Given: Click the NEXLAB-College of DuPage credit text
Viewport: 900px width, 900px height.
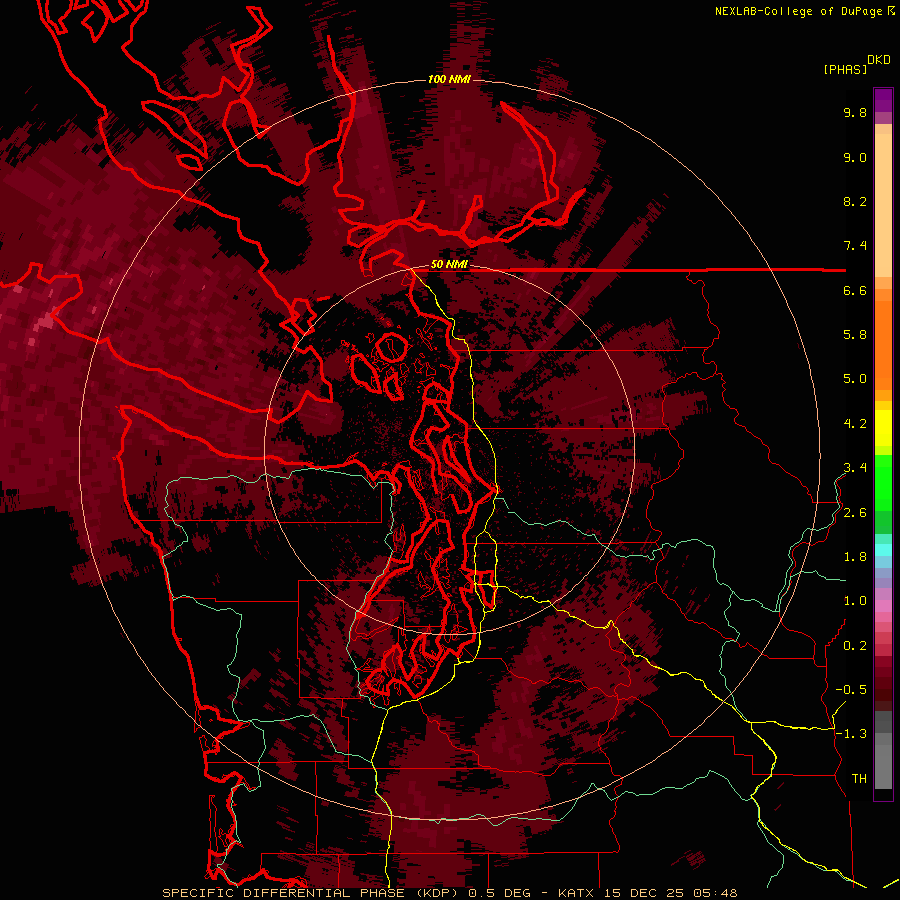Looking at the screenshot, I should tap(798, 11).
